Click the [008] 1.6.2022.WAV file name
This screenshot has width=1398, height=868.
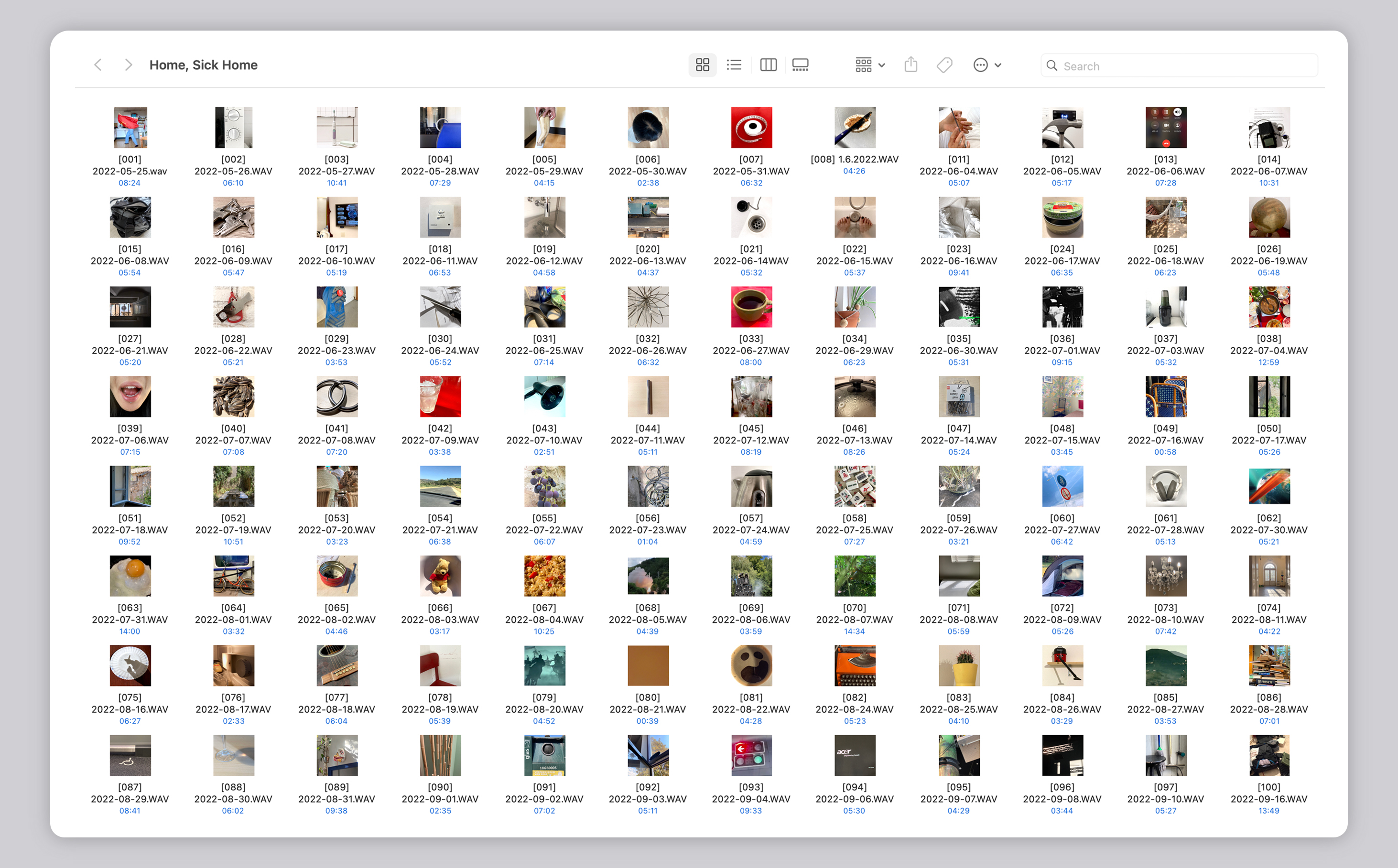pyautogui.click(x=854, y=159)
